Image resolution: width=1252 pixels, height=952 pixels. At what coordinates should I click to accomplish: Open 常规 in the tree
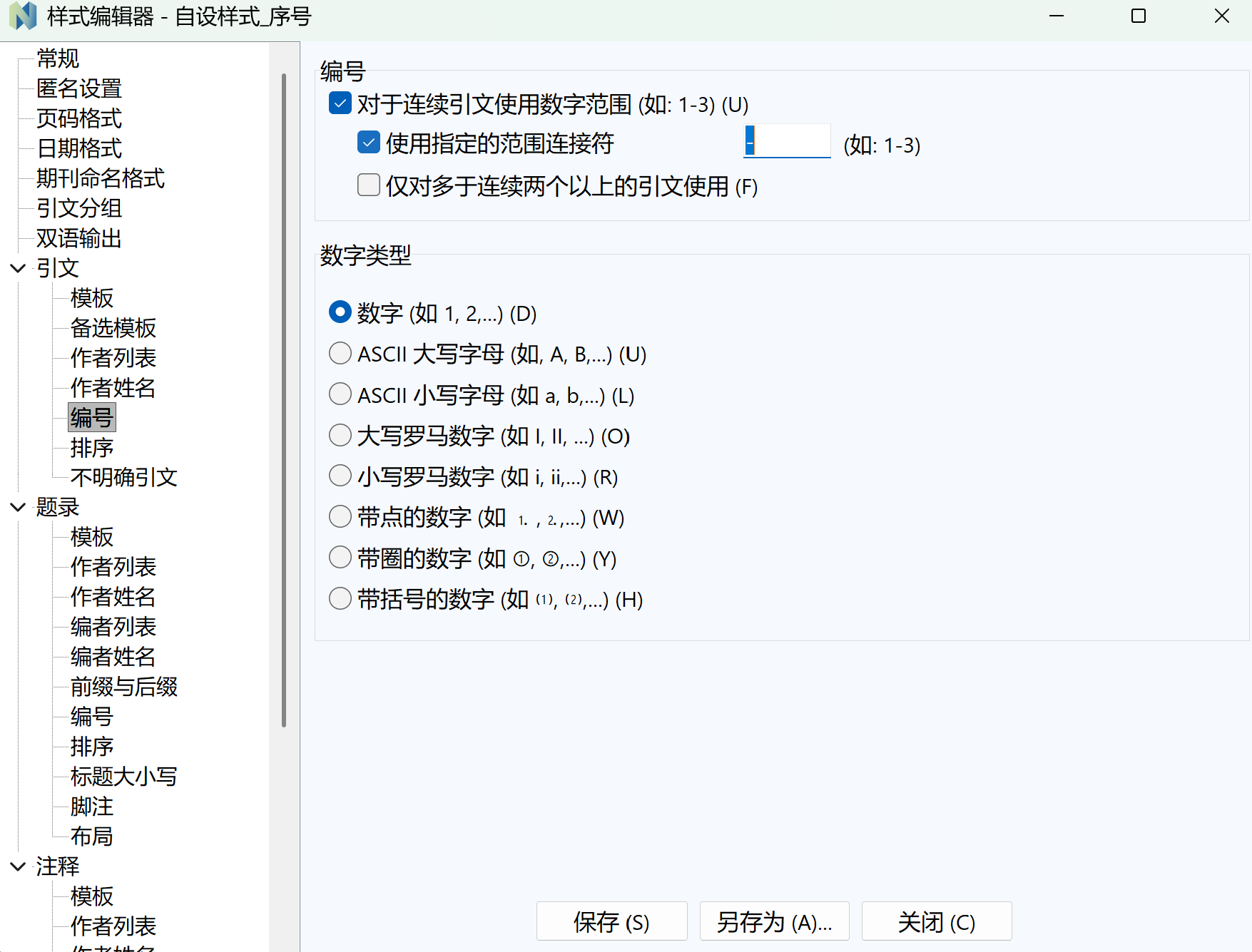pos(58,58)
